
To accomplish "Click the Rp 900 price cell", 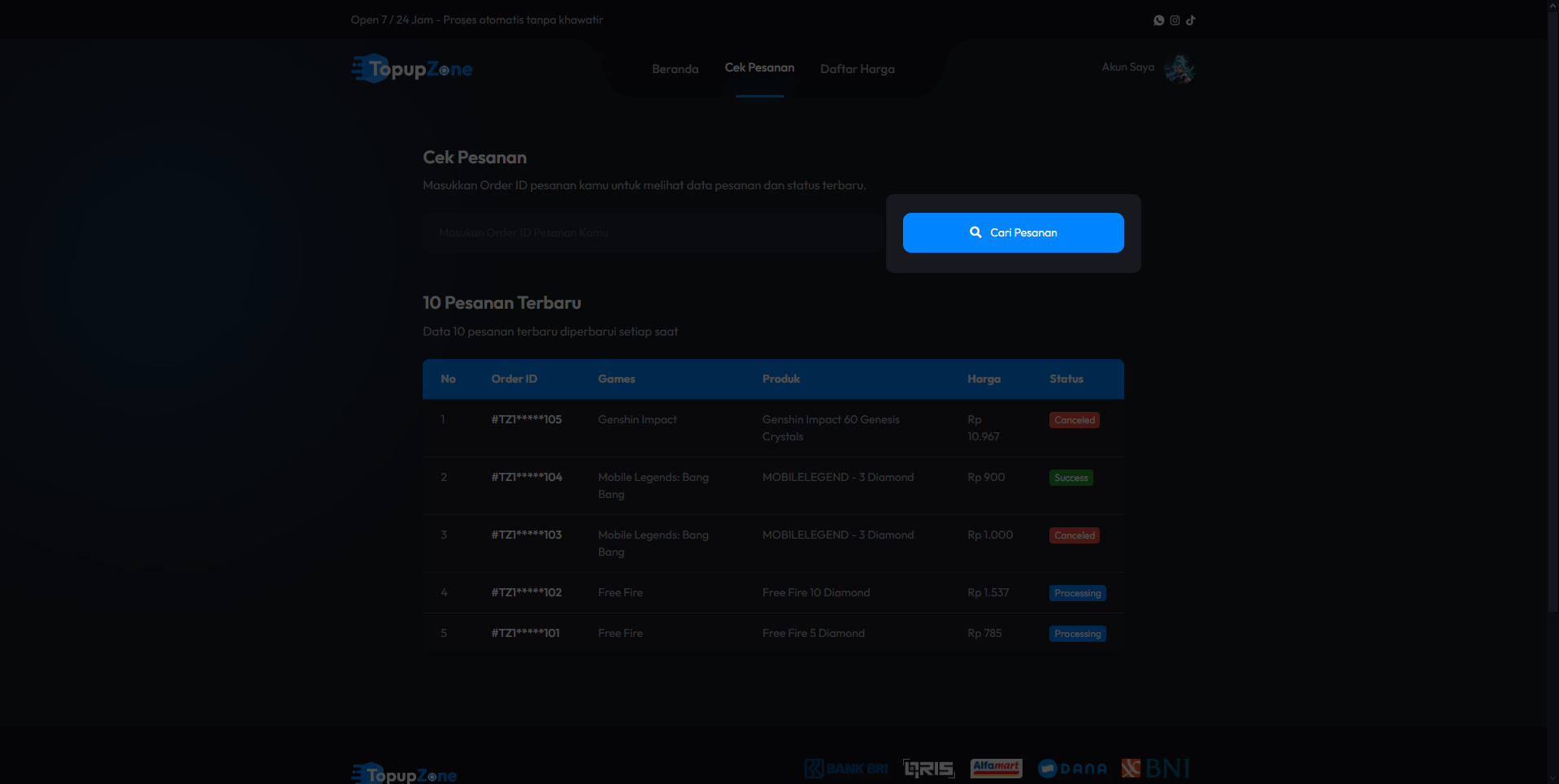I will pos(986,478).
